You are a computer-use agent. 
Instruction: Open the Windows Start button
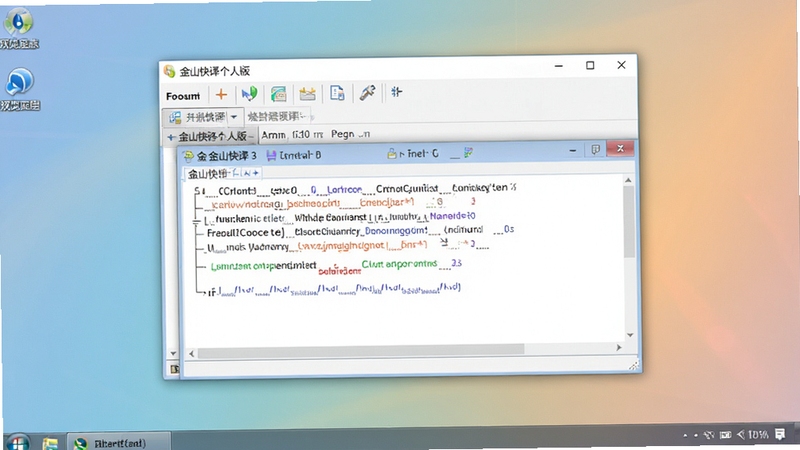pyautogui.click(x=17, y=443)
